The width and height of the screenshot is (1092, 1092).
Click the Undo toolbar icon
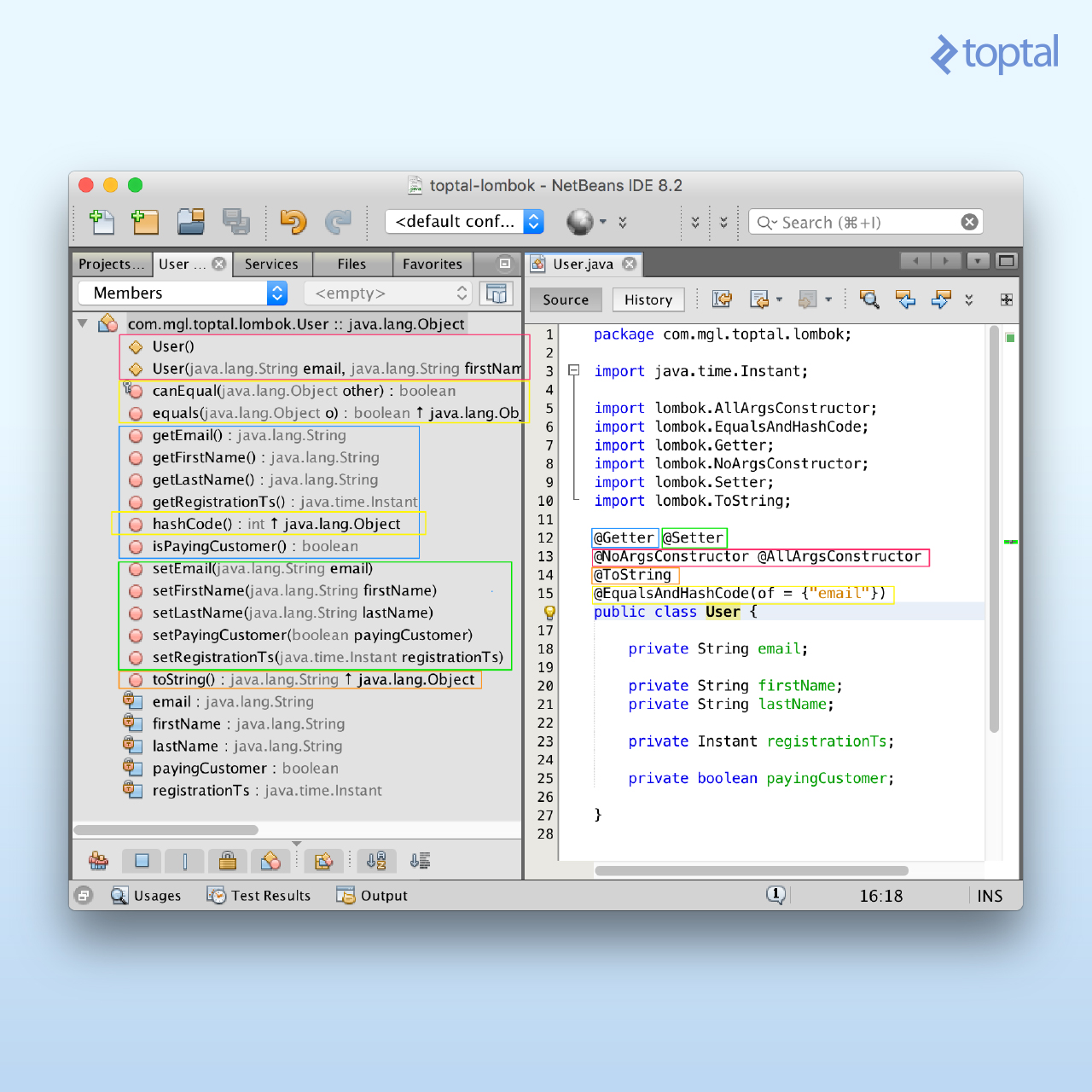pos(293,222)
